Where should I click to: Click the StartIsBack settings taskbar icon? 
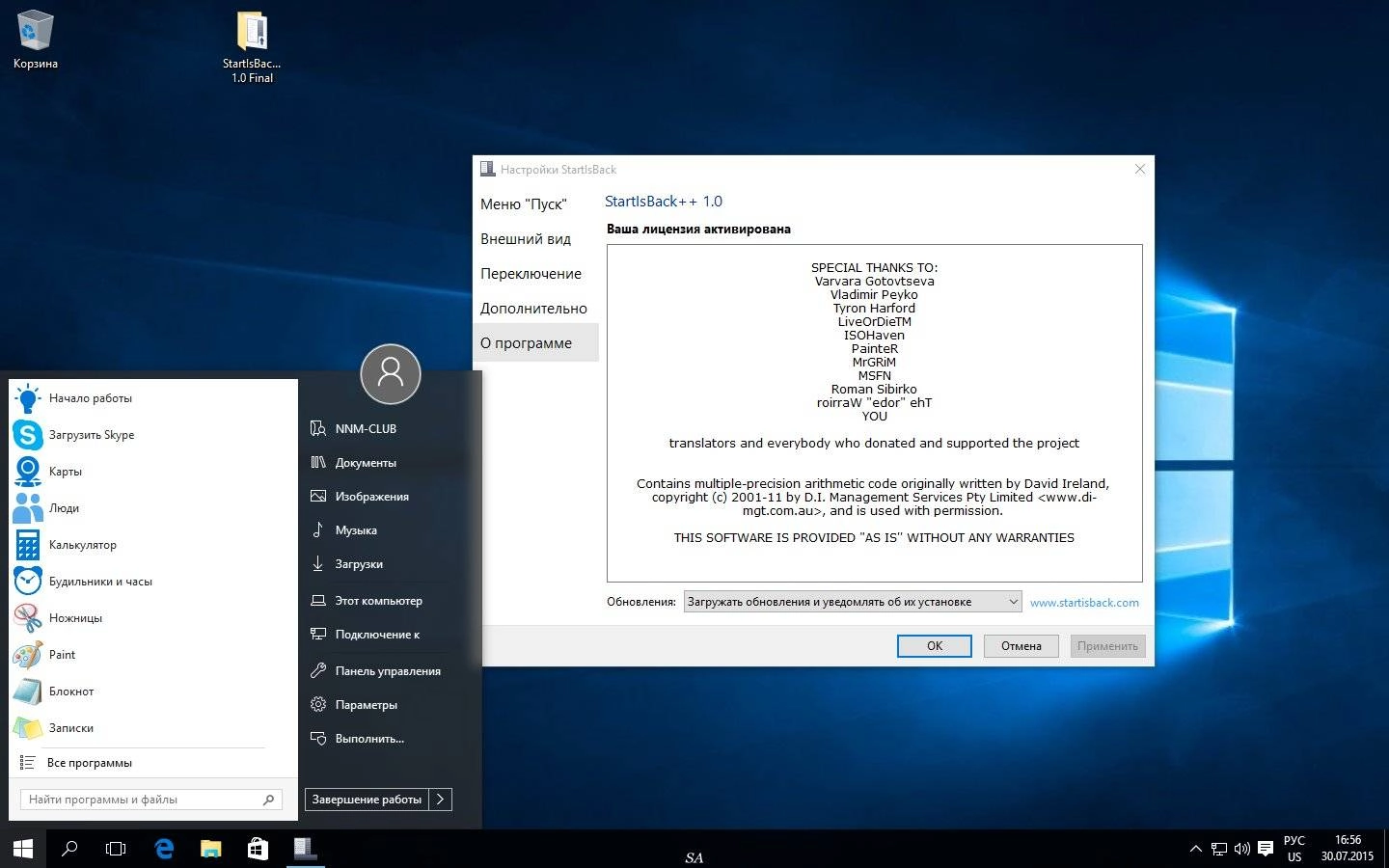point(306,849)
